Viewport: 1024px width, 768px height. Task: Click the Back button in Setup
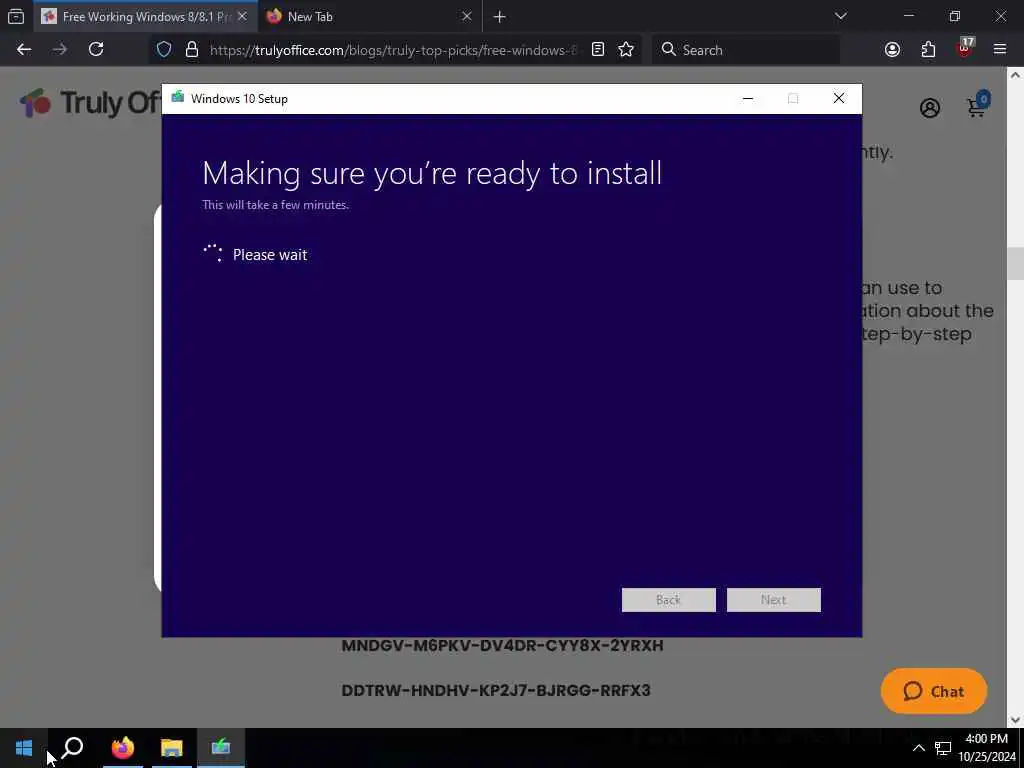tap(668, 600)
